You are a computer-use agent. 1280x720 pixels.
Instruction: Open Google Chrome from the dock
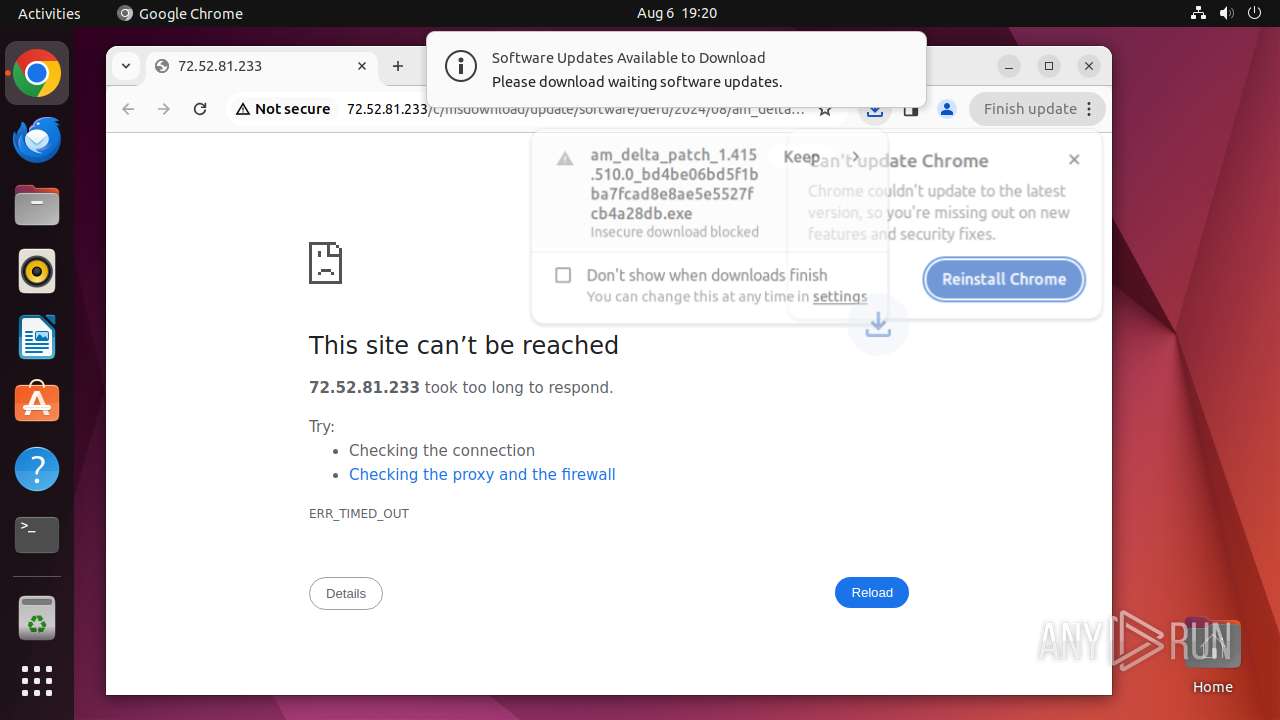coord(37,74)
